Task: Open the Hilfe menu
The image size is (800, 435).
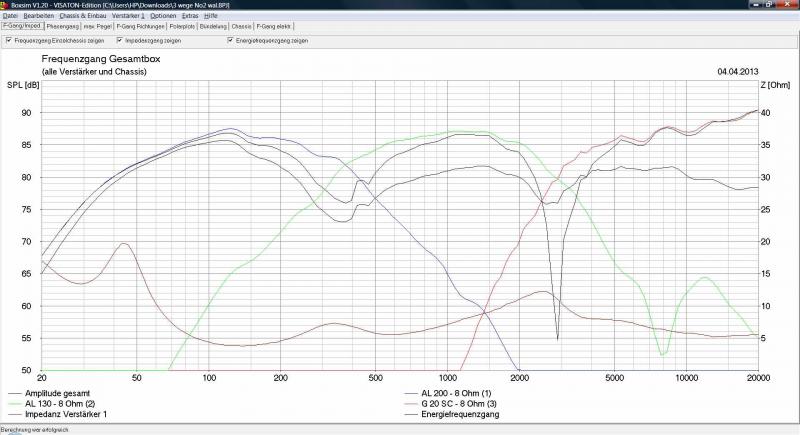Action: 211,16
